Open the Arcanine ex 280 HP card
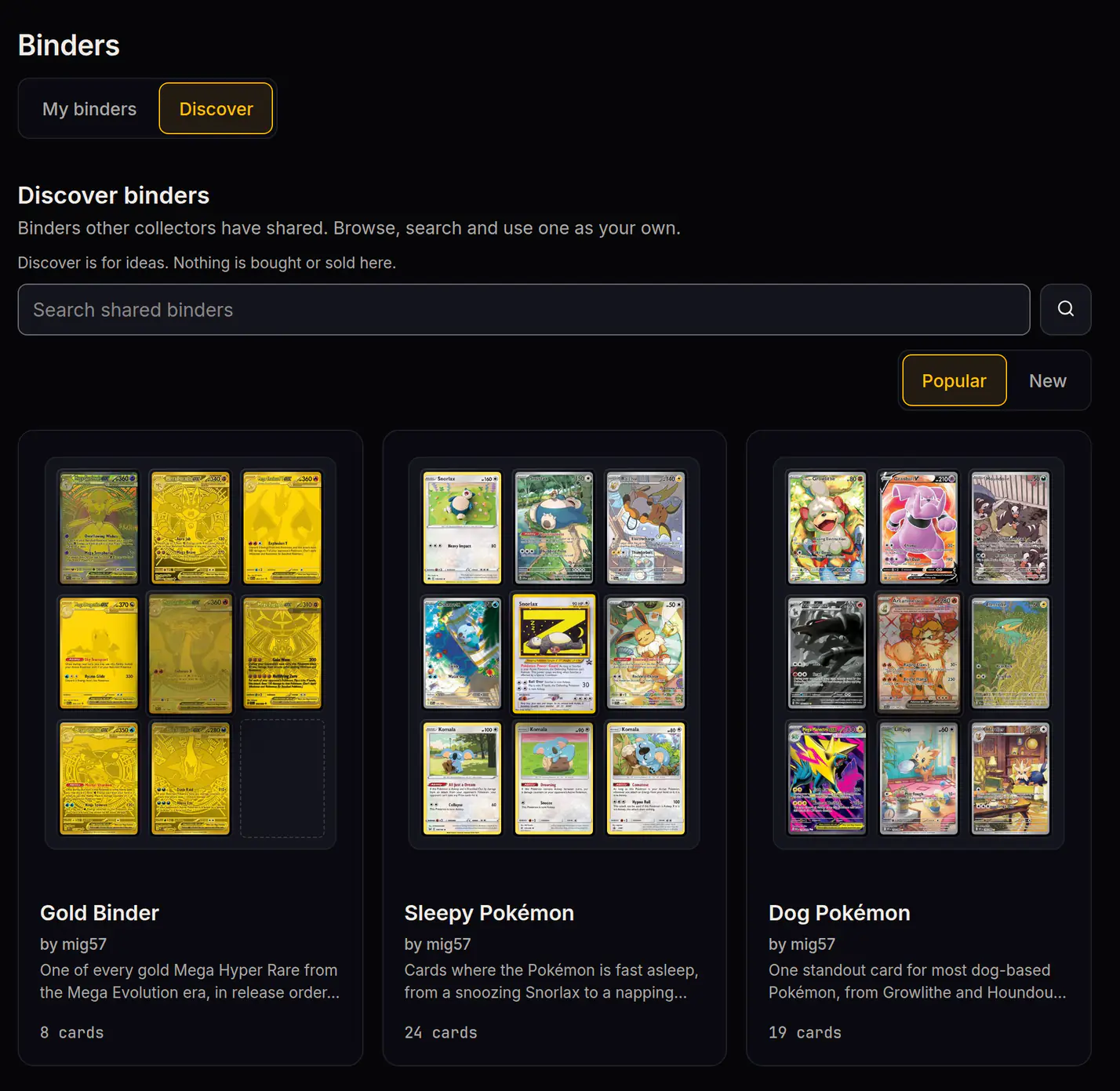1120x1091 pixels. point(918,653)
